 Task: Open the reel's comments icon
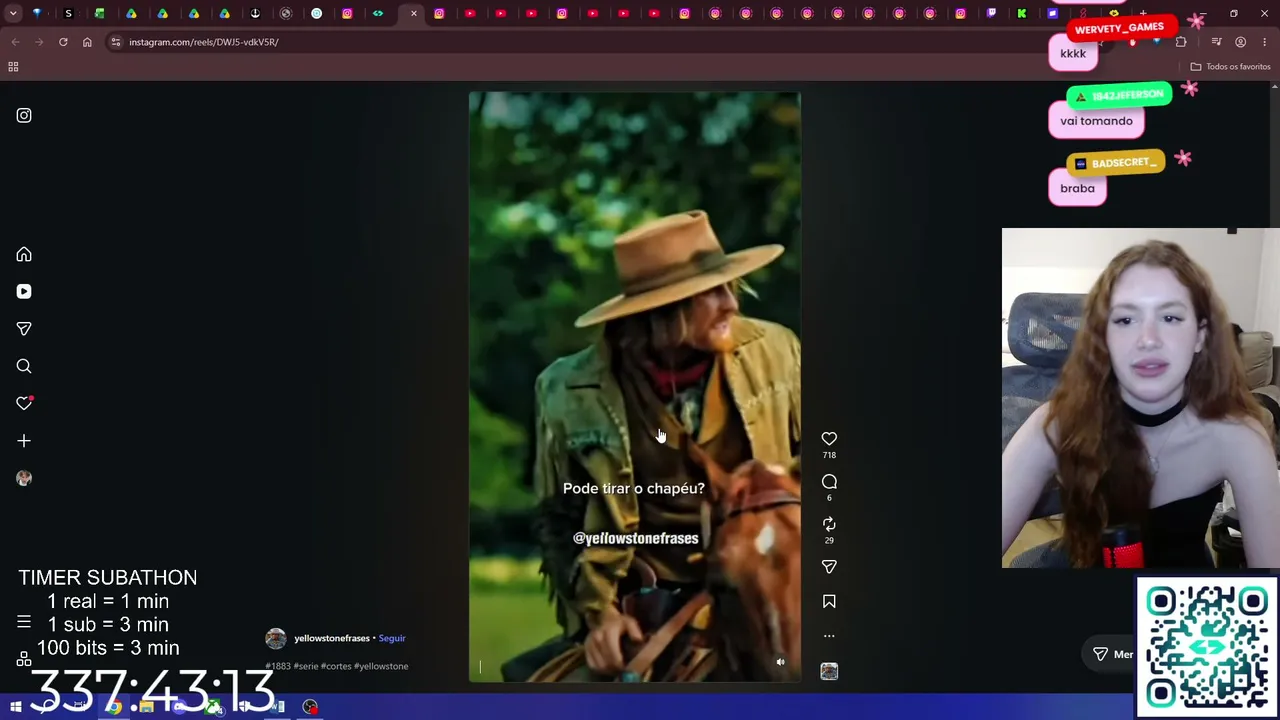(829, 482)
